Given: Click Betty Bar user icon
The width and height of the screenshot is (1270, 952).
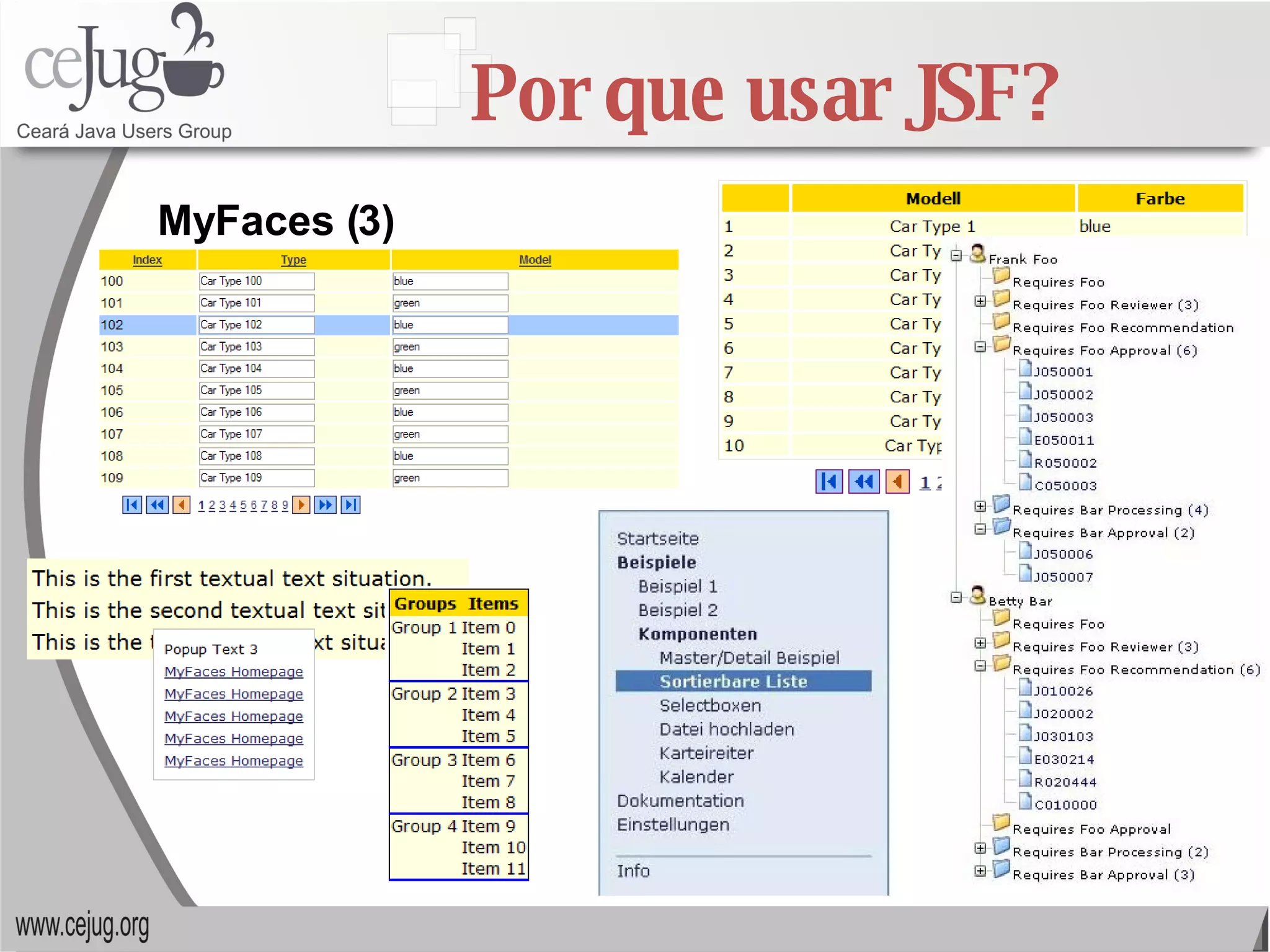Looking at the screenshot, I should tap(978, 596).
